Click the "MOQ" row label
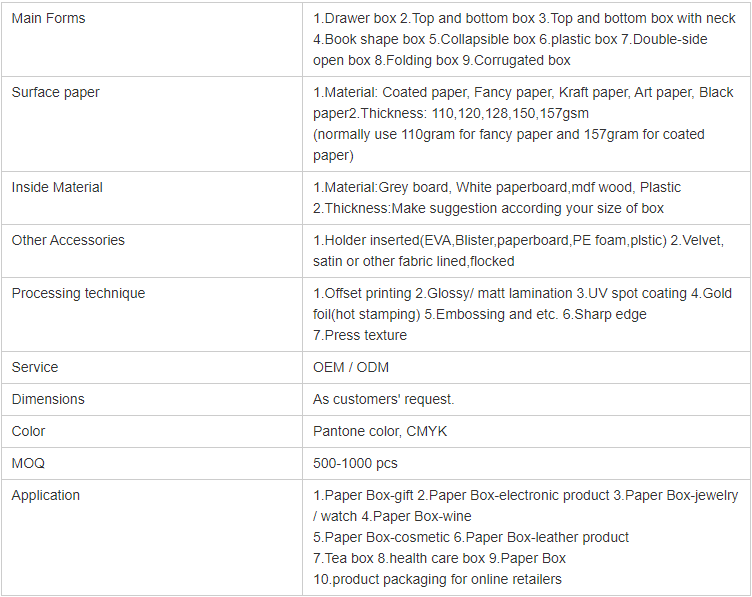Screen dimensions: 752x597 point(28,463)
